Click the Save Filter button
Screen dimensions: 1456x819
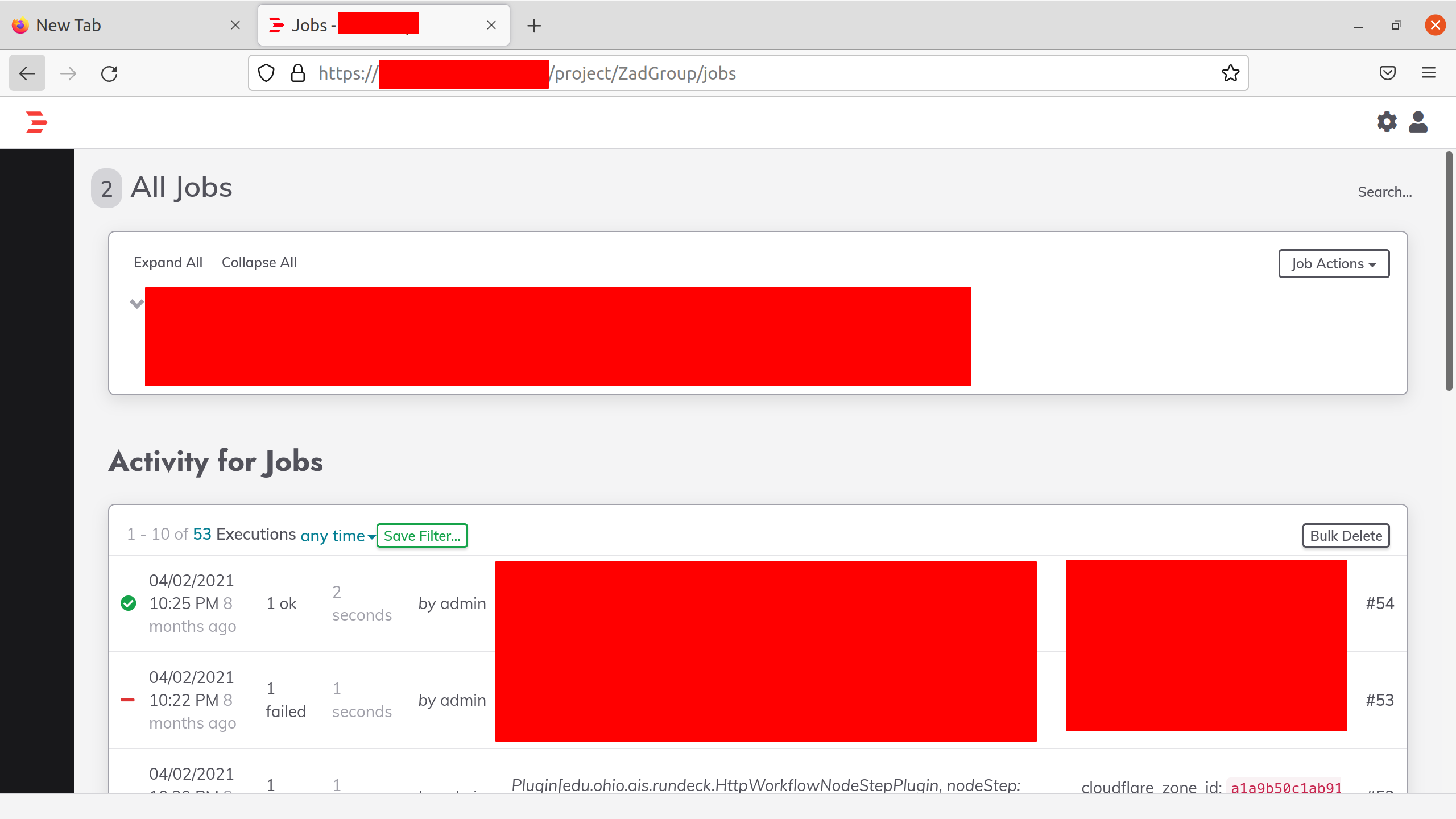[x=421, y=535]
